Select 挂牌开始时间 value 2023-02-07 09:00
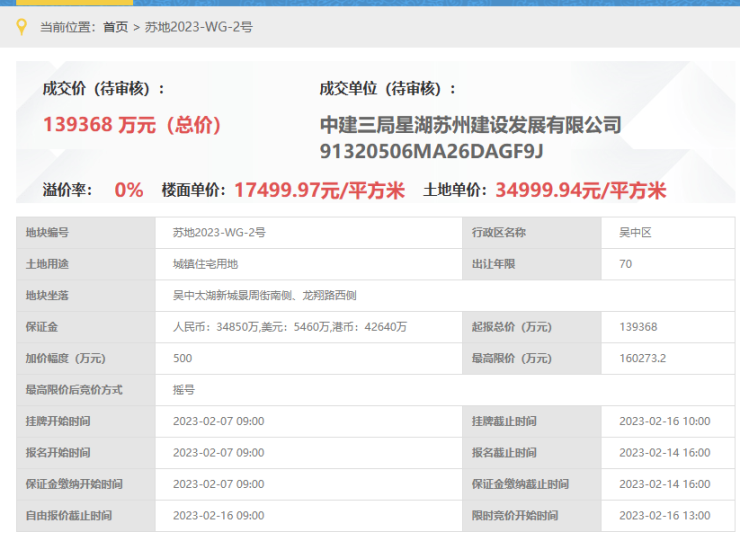 pyautogui.click(x=219, y=421)
